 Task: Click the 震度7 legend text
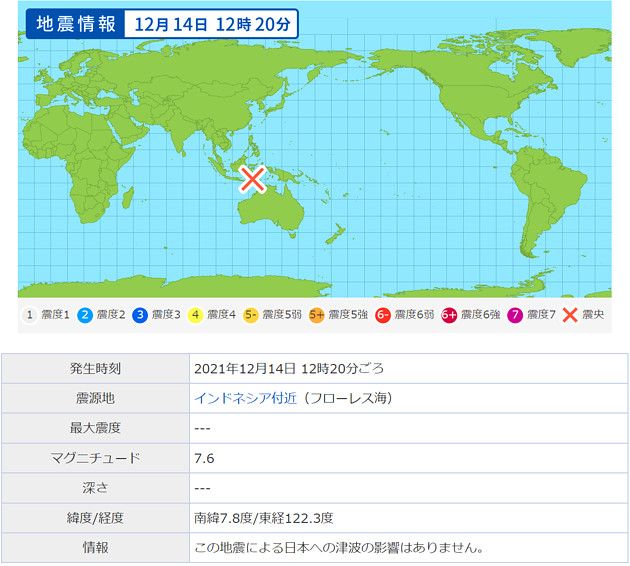pyautogui.click(x=541, y=315)
